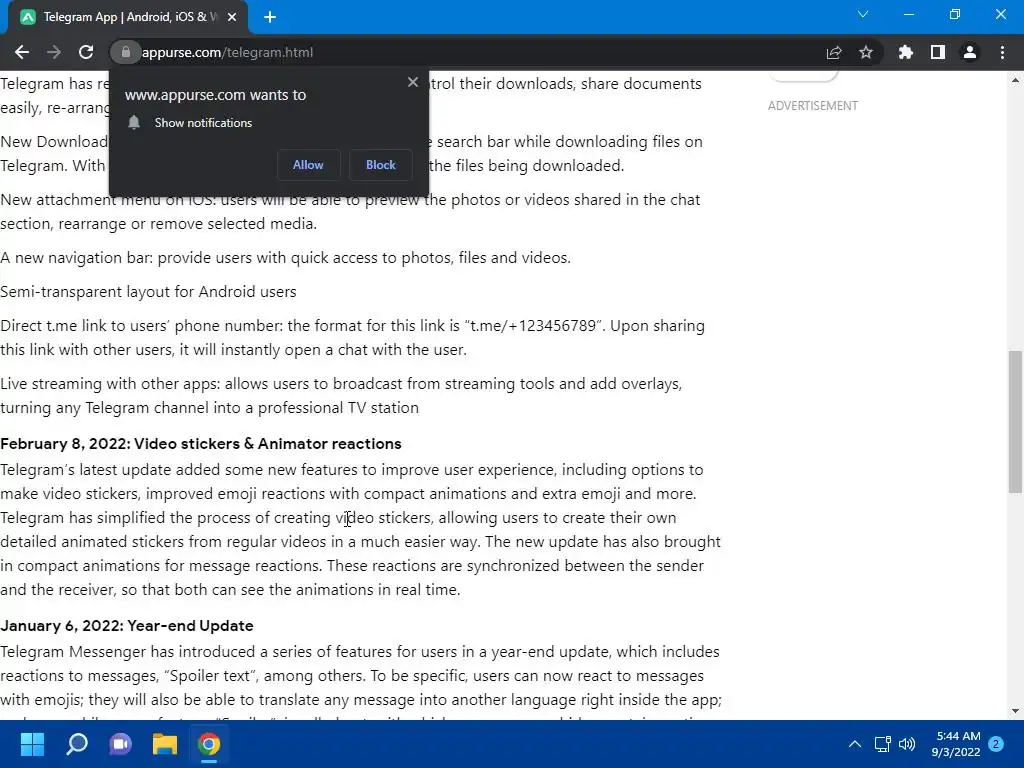1024x768 pixels.
Task: Block notifications from appurse.com
Action: (x=381, y=165)
